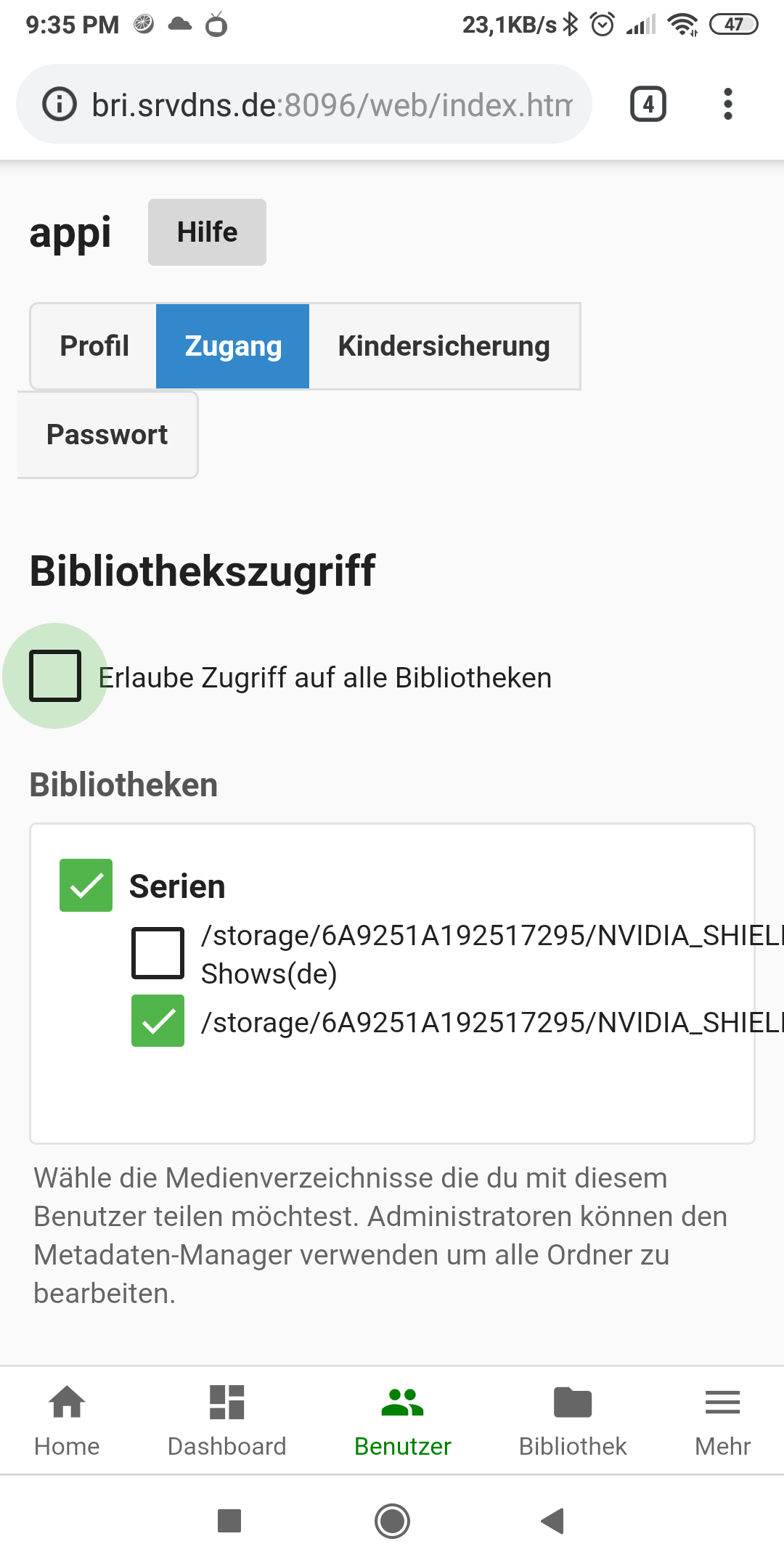Image resolution: width=784 pixels, height=1568 pixels.
Task: Uncheck the second NVIDIA_SHIELD storage path checkbox
Action: click(158, 1021)
